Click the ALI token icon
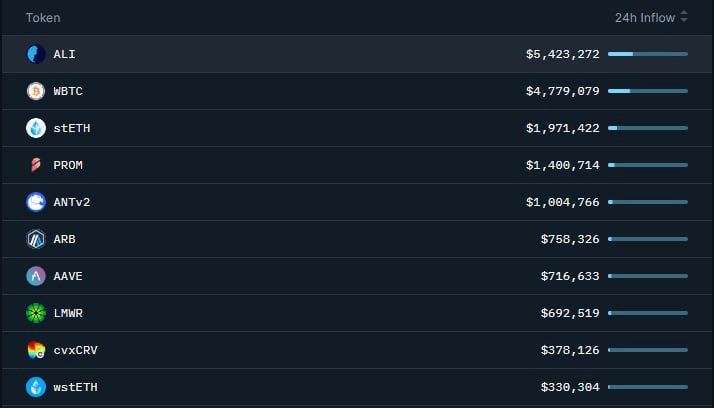The height and width of the screenshot is (408, 714). tap(36, 54)
